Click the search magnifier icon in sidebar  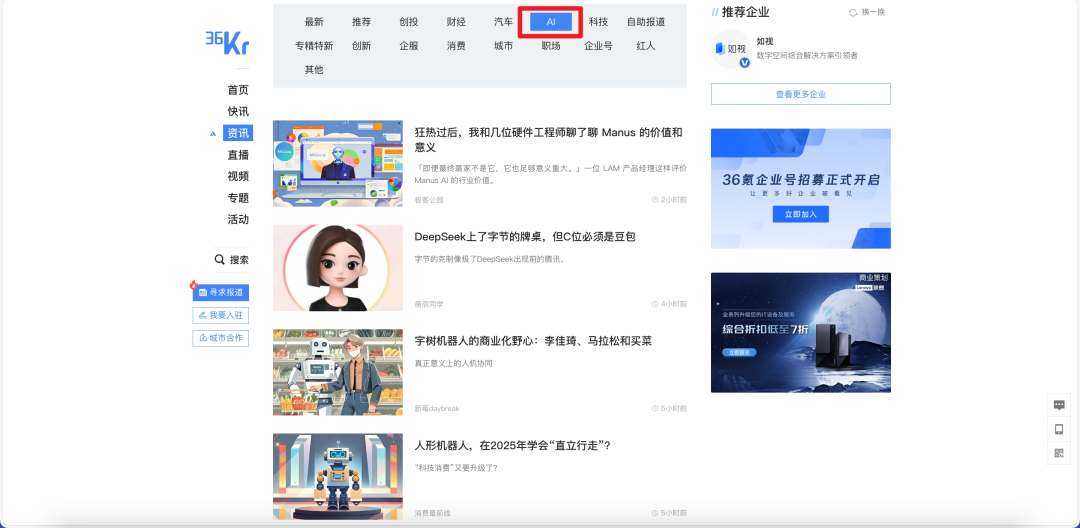[x=220, y=260]
